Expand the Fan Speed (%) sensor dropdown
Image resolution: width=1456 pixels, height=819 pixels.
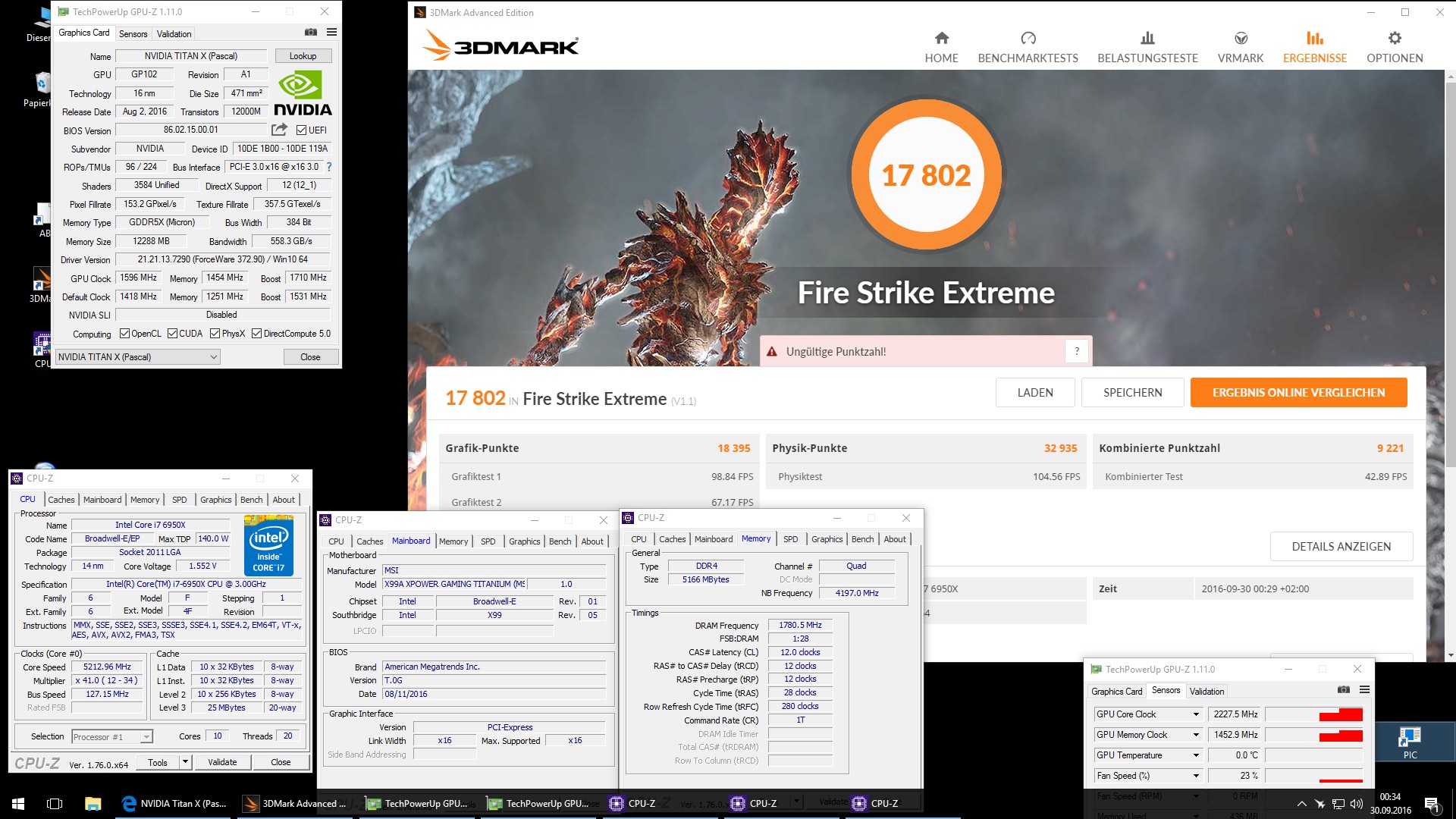pos(1196,776)
